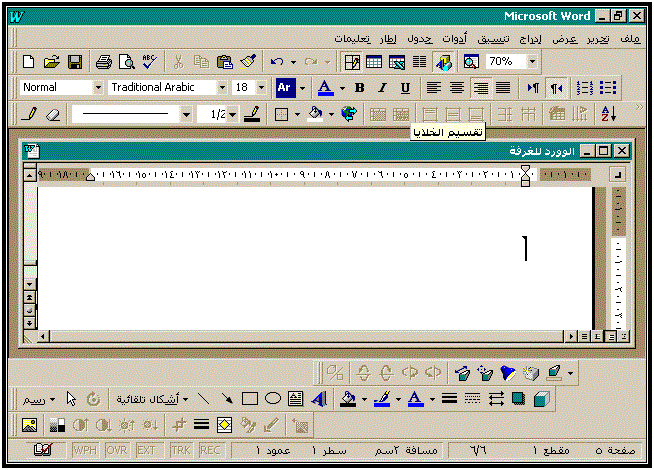Open the تنسيق (Format) menu
The image size is (654, 470).
point(493,39)
